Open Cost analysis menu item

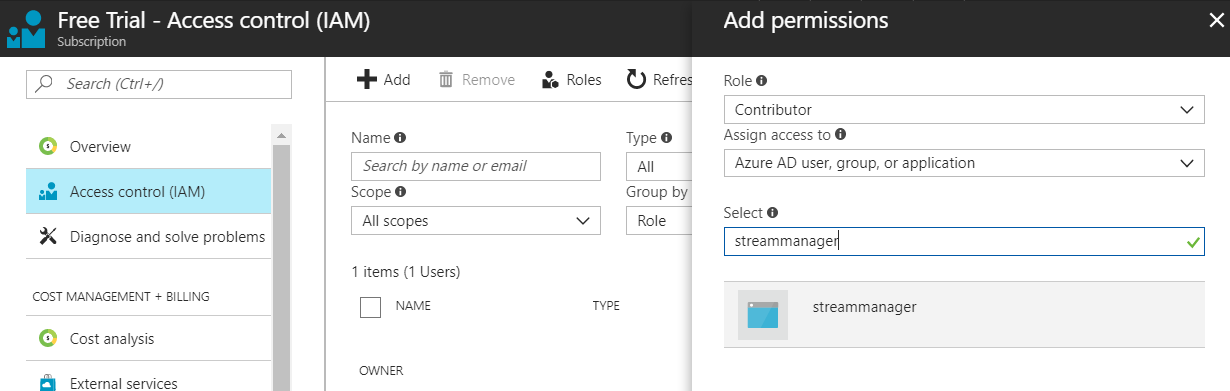pyautogui.click(x=148, y=338)
